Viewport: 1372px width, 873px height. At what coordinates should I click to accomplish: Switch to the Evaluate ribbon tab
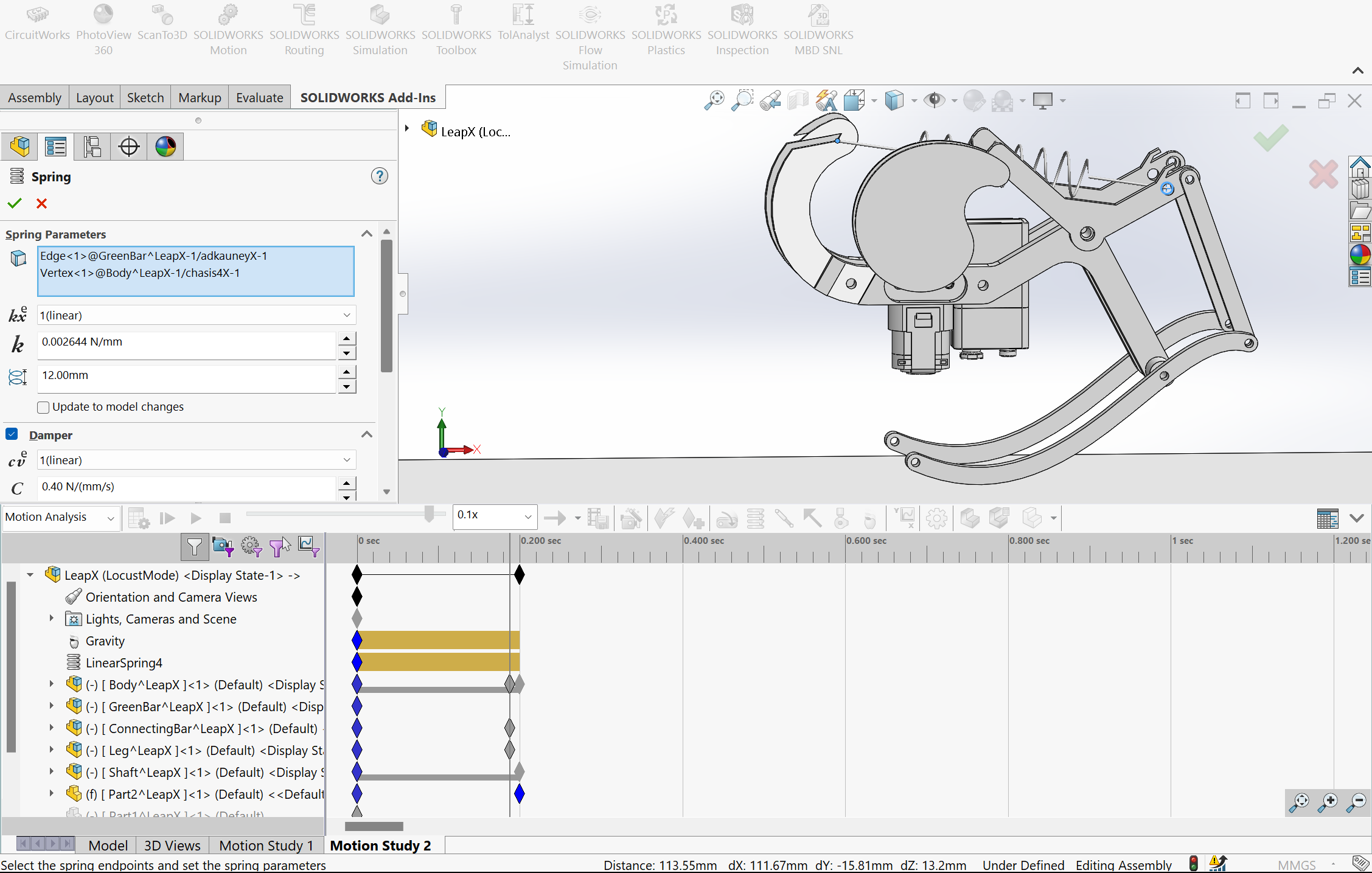click(259, 97)
